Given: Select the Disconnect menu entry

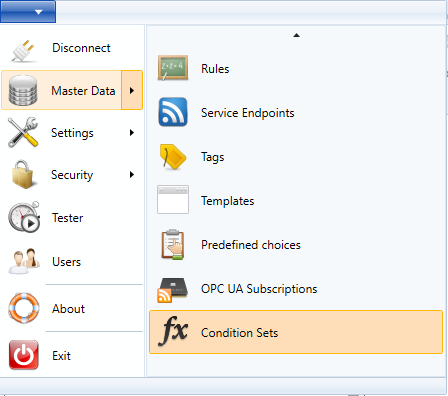Looking at the screenshot, I should coord(72,48).
